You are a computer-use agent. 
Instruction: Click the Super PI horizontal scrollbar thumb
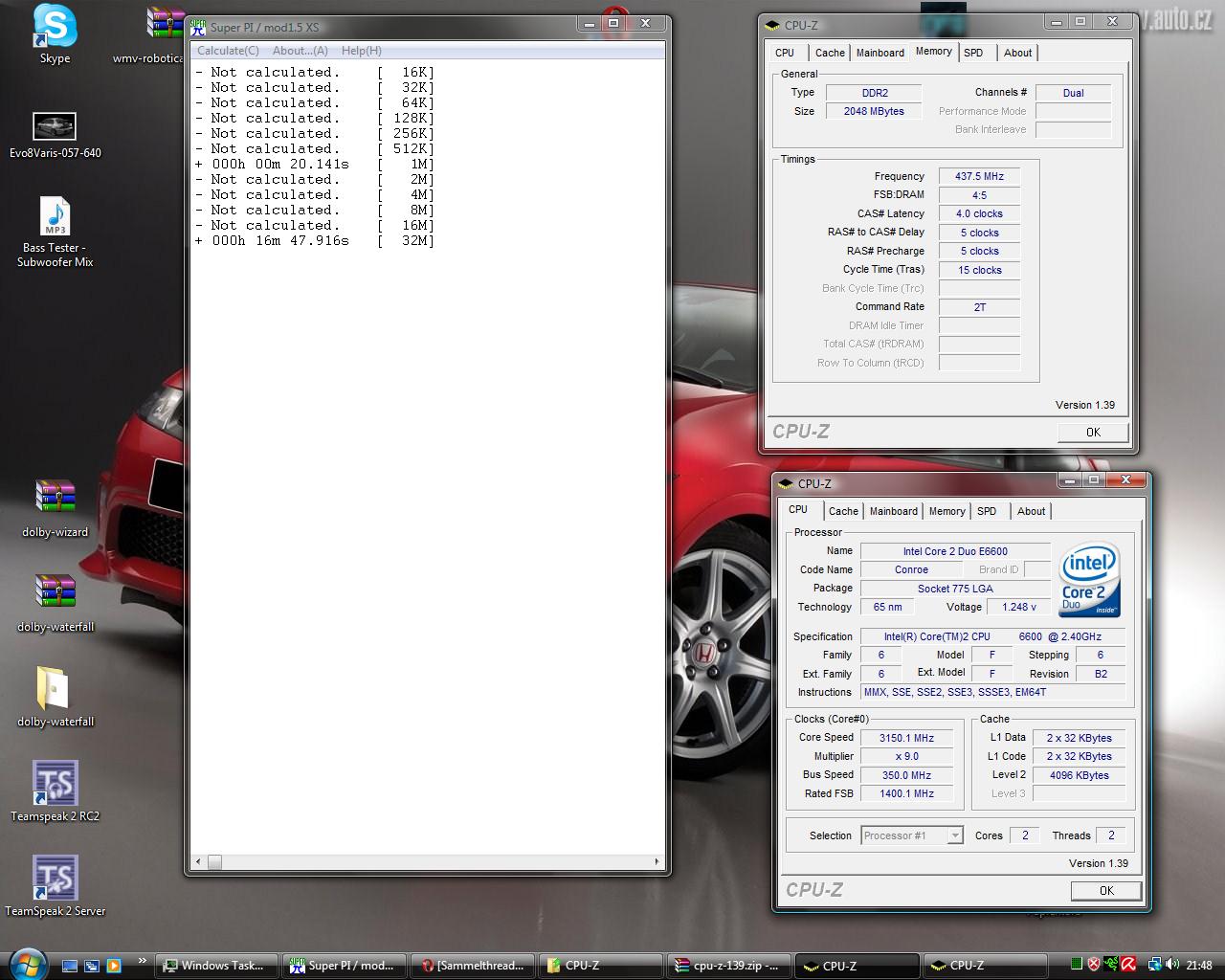click(215, 862)
